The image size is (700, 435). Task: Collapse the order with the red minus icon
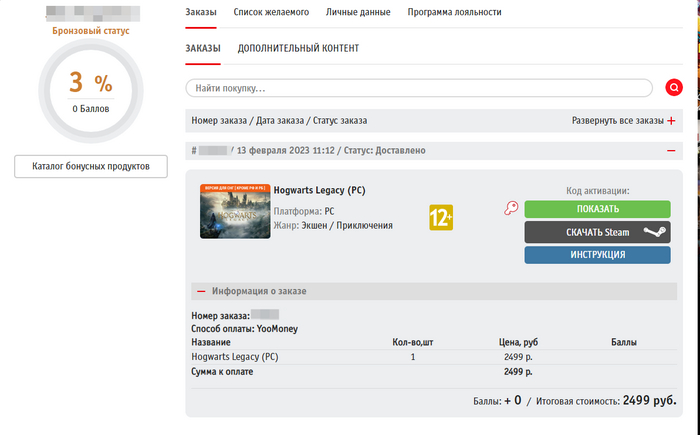click(x=670, y=150)
